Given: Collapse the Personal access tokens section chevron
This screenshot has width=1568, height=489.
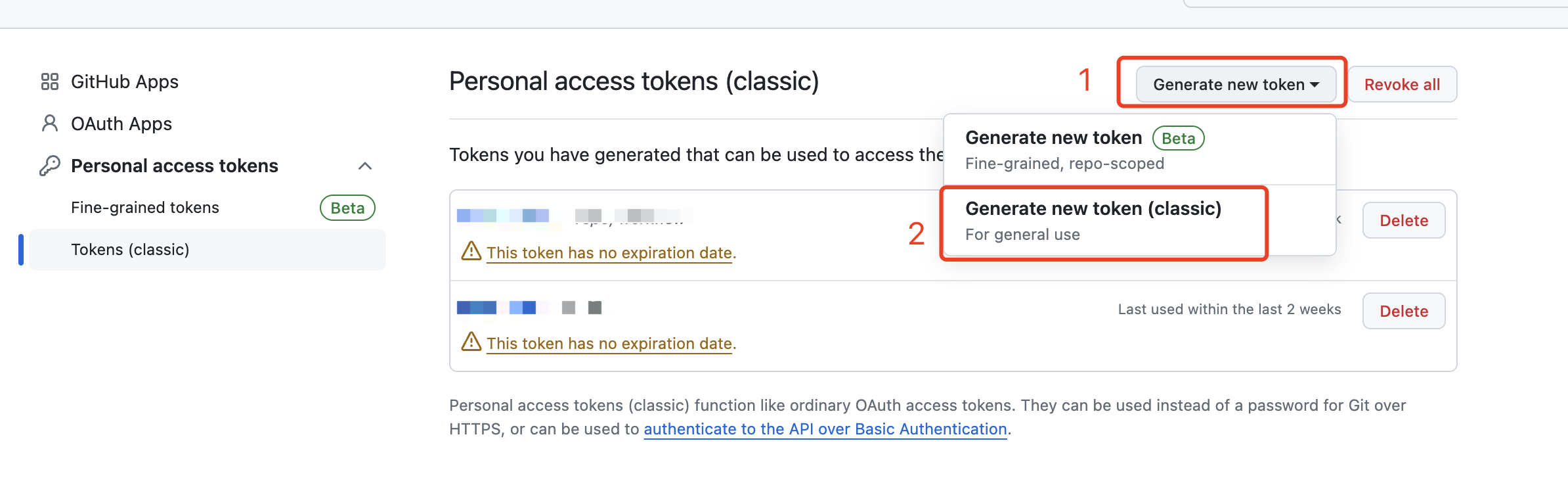Looking at the screenshot, I should point(365,166).
